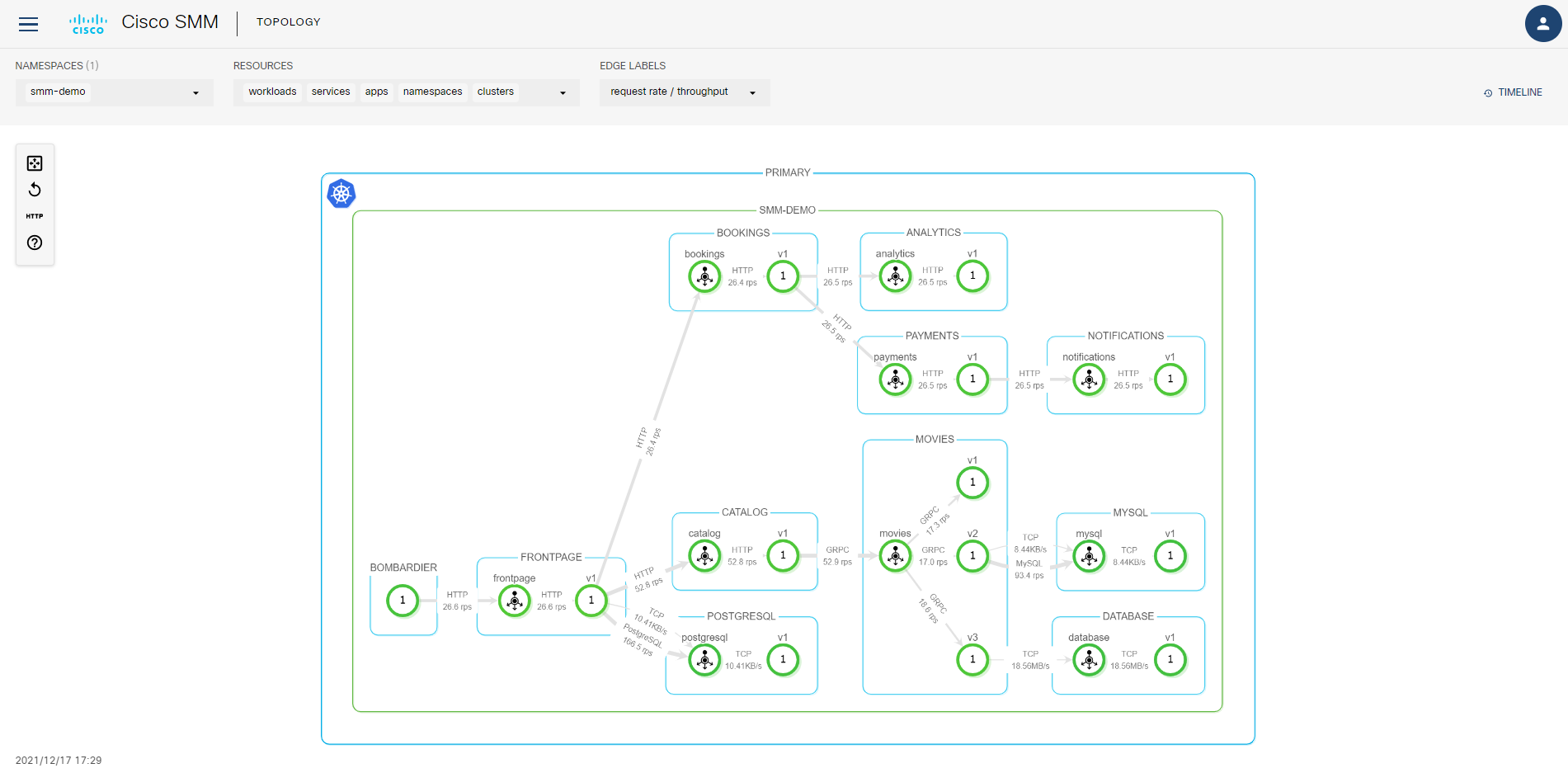Viewport: 1568px width, 773px height.
Task: Select the analytics service node icon
Action: click(895, 276)
